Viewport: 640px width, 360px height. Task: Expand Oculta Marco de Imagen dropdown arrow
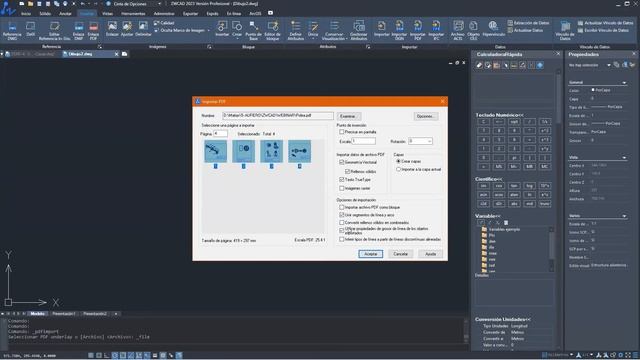click(x=209, y=31)
